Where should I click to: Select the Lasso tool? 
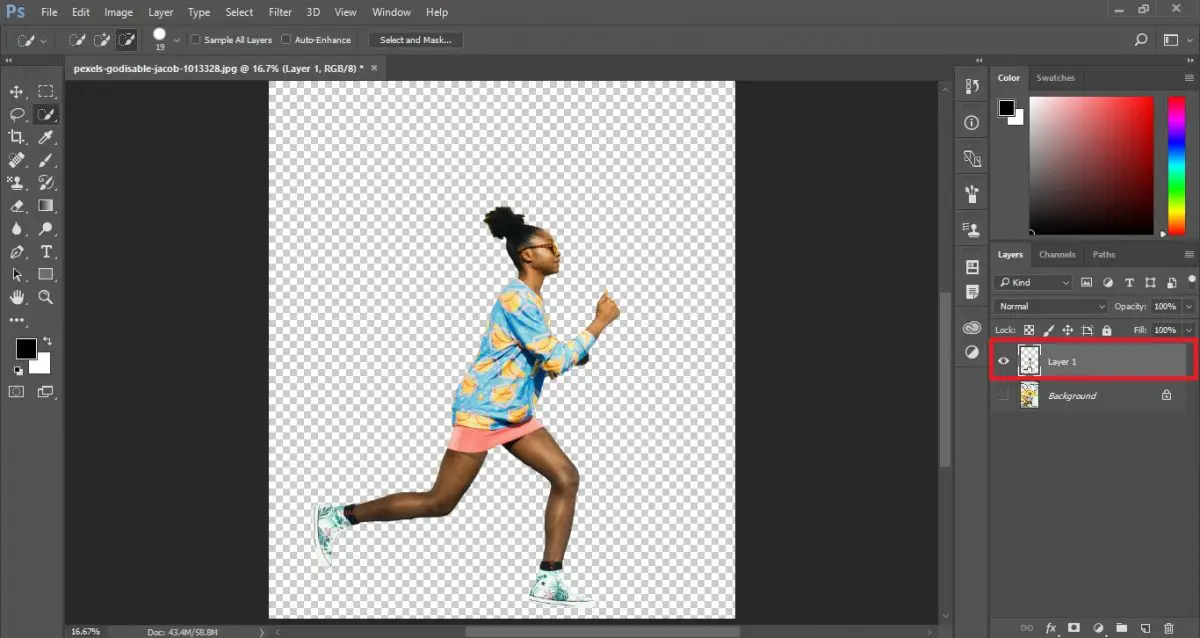click(x=16, y=114)
